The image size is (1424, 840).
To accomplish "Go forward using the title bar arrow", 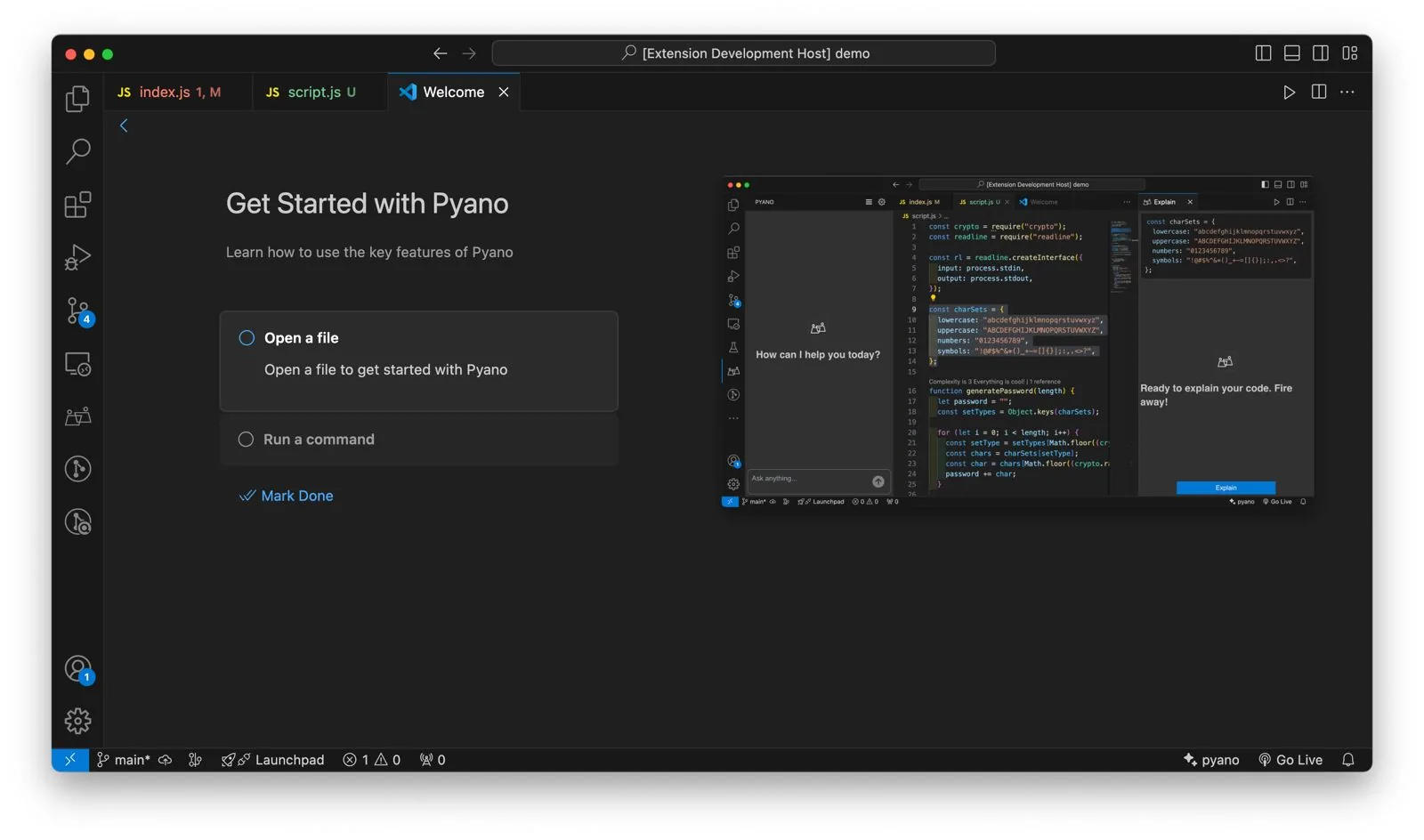I will 469,53.
